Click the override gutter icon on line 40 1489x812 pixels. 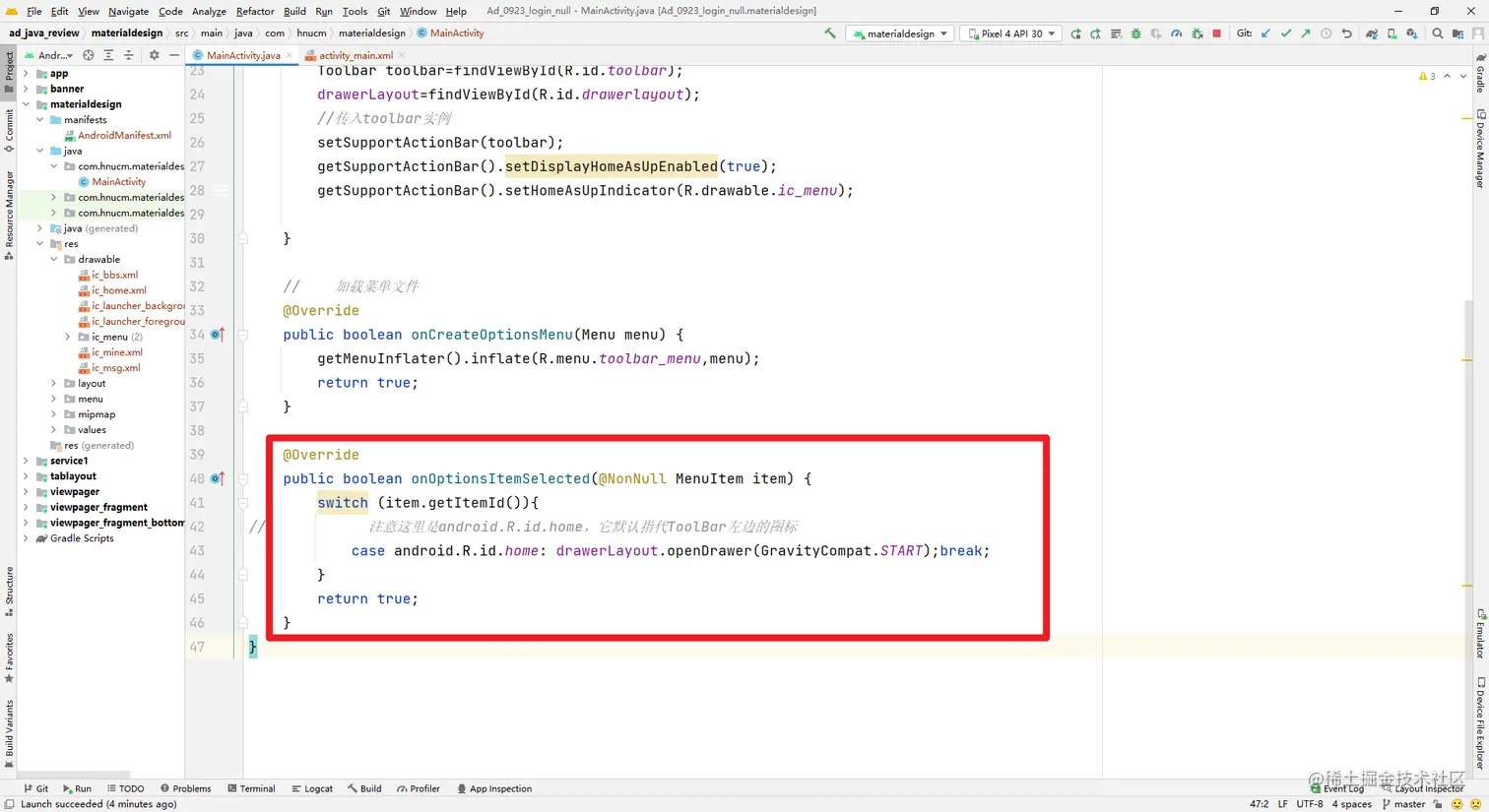tap(218, 478)
